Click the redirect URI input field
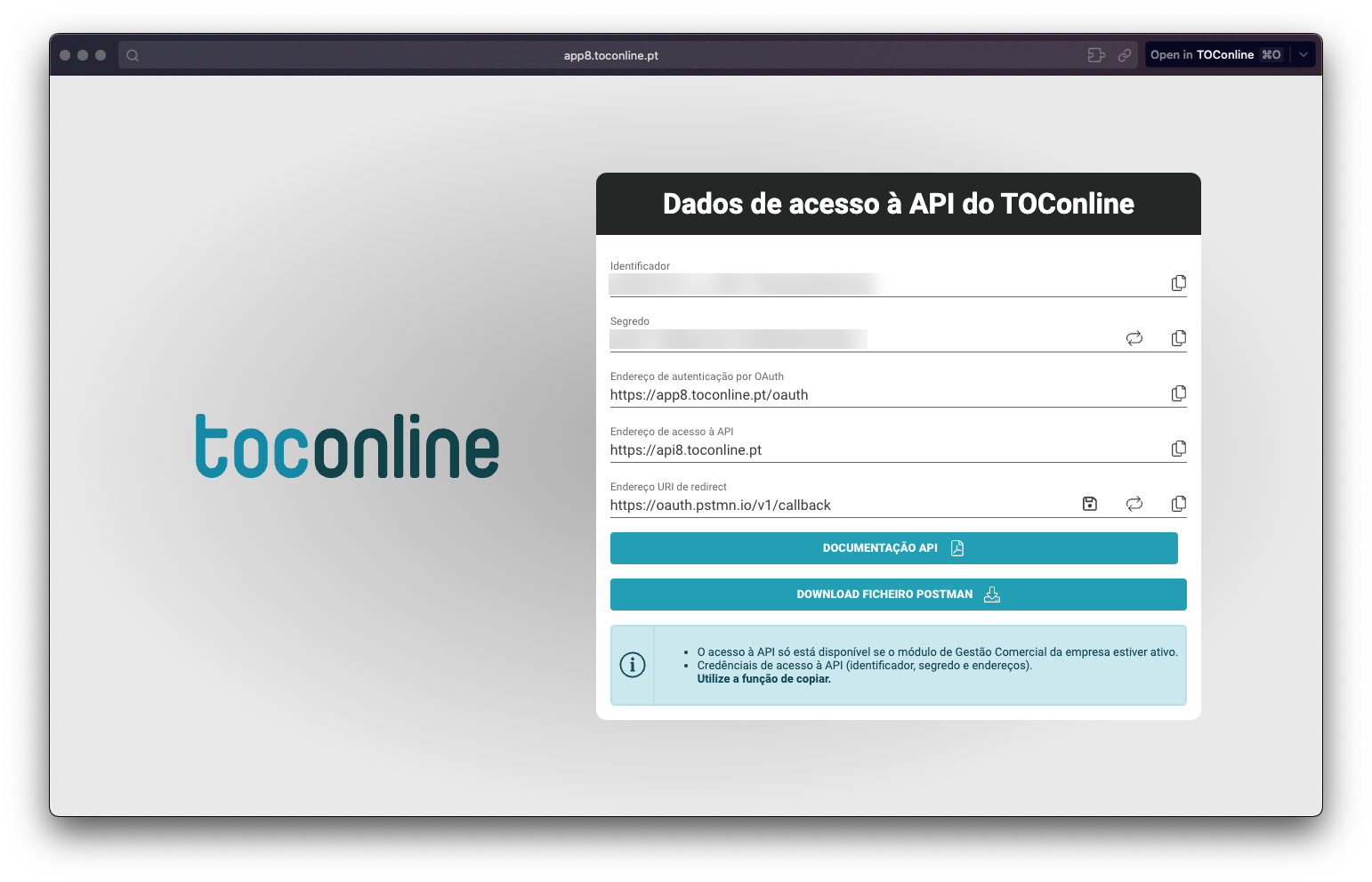The height and width of the screenshot is (882, 1372). pyautogui.click(x=841, y=506)
